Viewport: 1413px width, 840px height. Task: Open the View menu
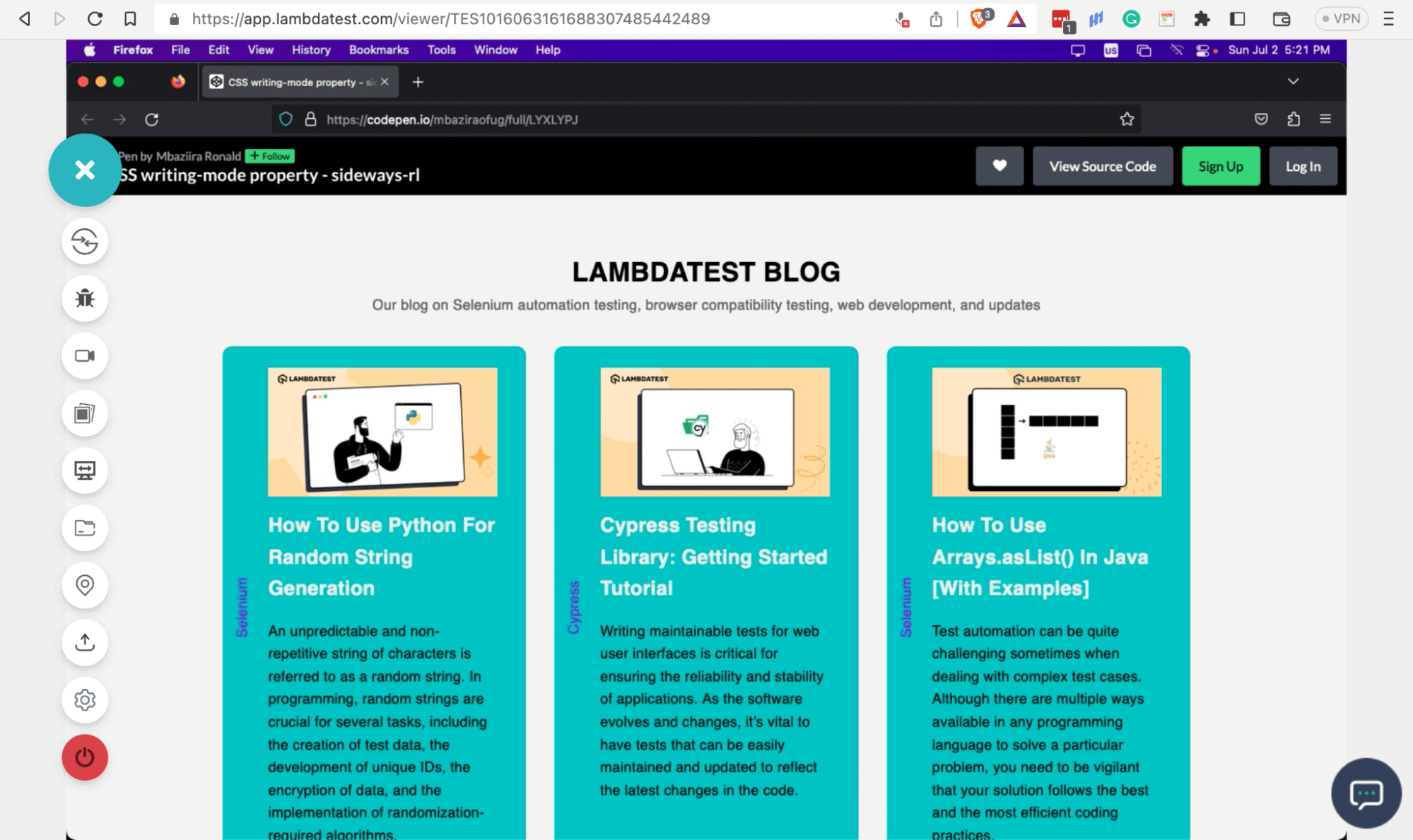pos(260,50)
